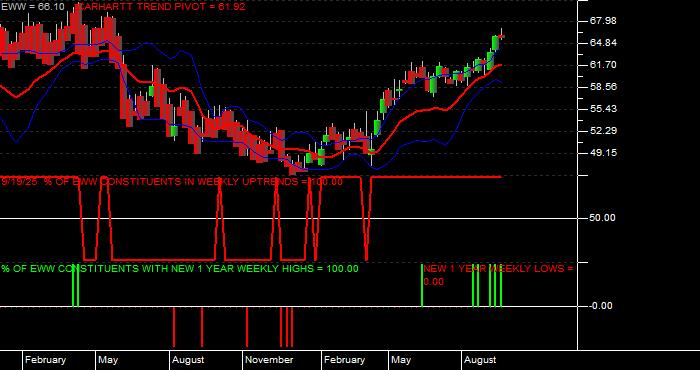This screenshot has height=370, width=700.
Task: Select the second May time axis label
Action: pyautogui.click(x=401, y=360)
